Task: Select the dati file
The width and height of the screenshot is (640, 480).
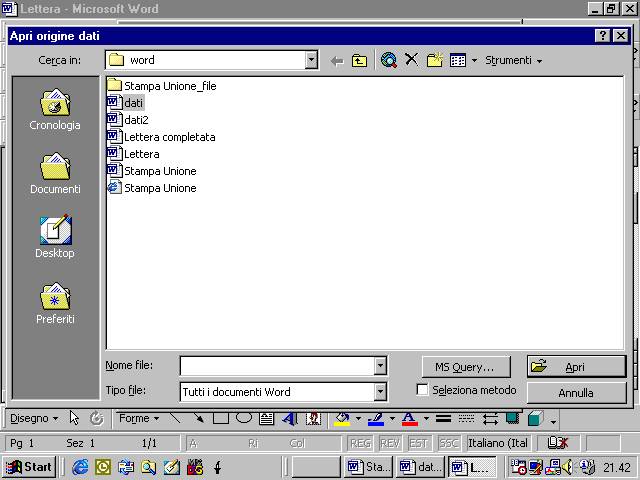Action: pos(126,102)
